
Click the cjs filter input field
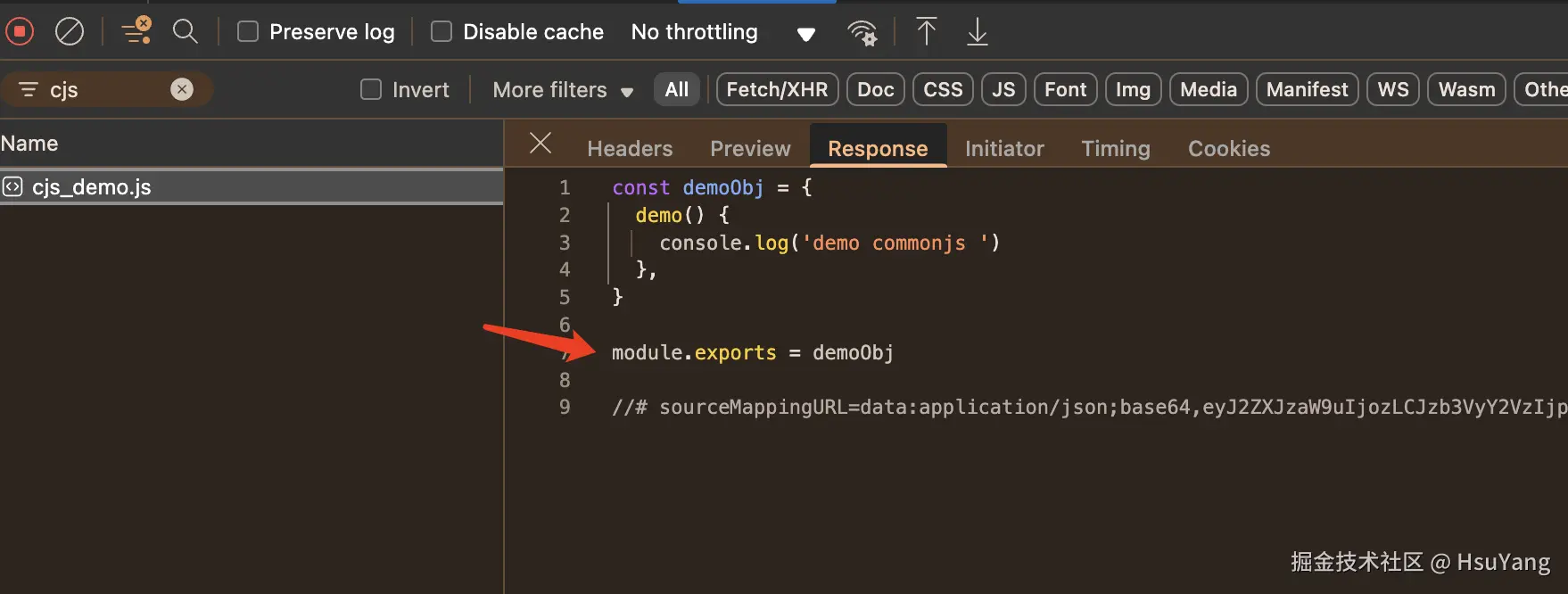pyautogui.click(x=107, y=89)
